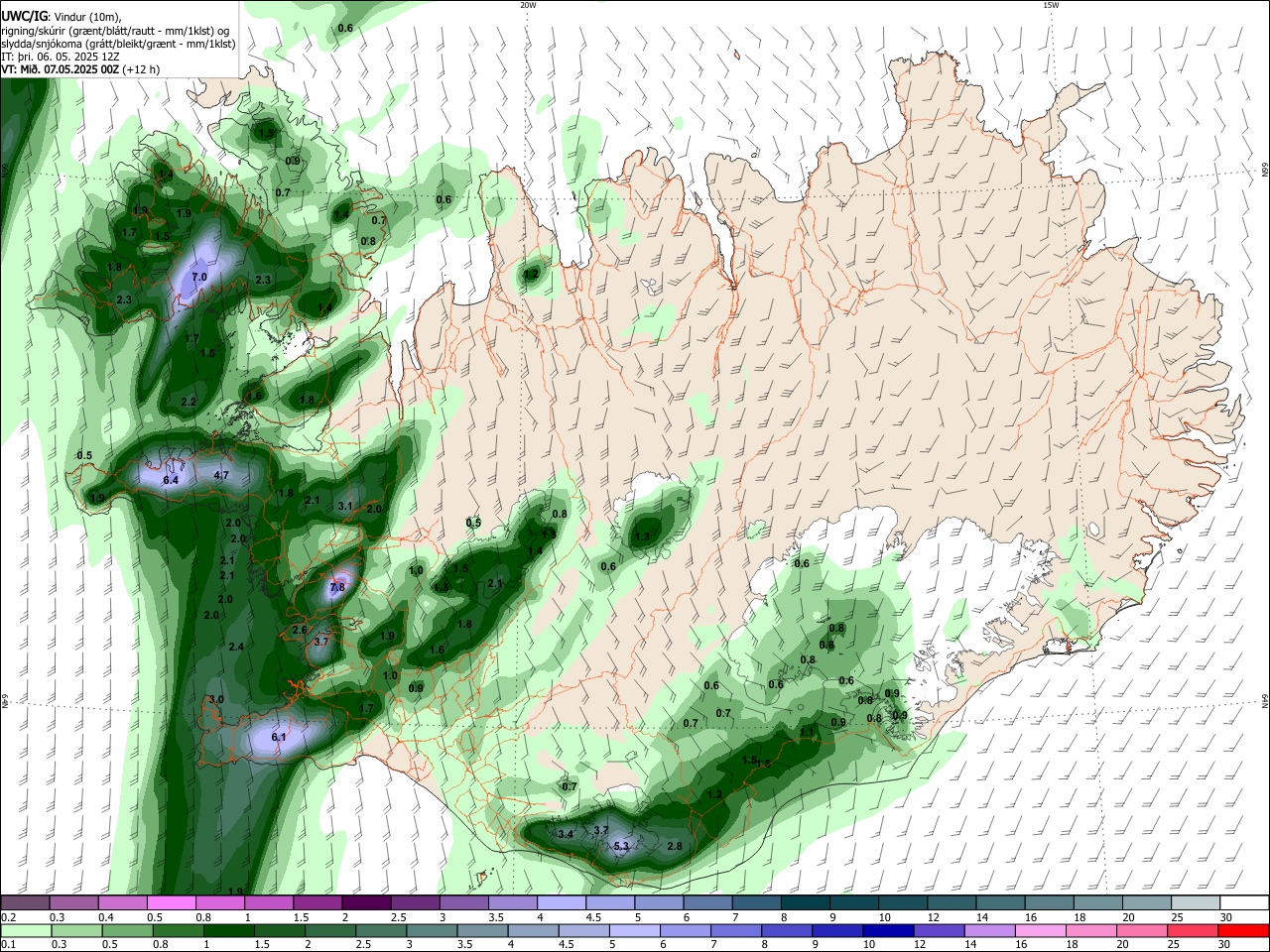Click the 6.1 value over the Reykjanes peninsula
Image resolution: width=1270 pixels, height=952 pixels.
tap(279, 737)
